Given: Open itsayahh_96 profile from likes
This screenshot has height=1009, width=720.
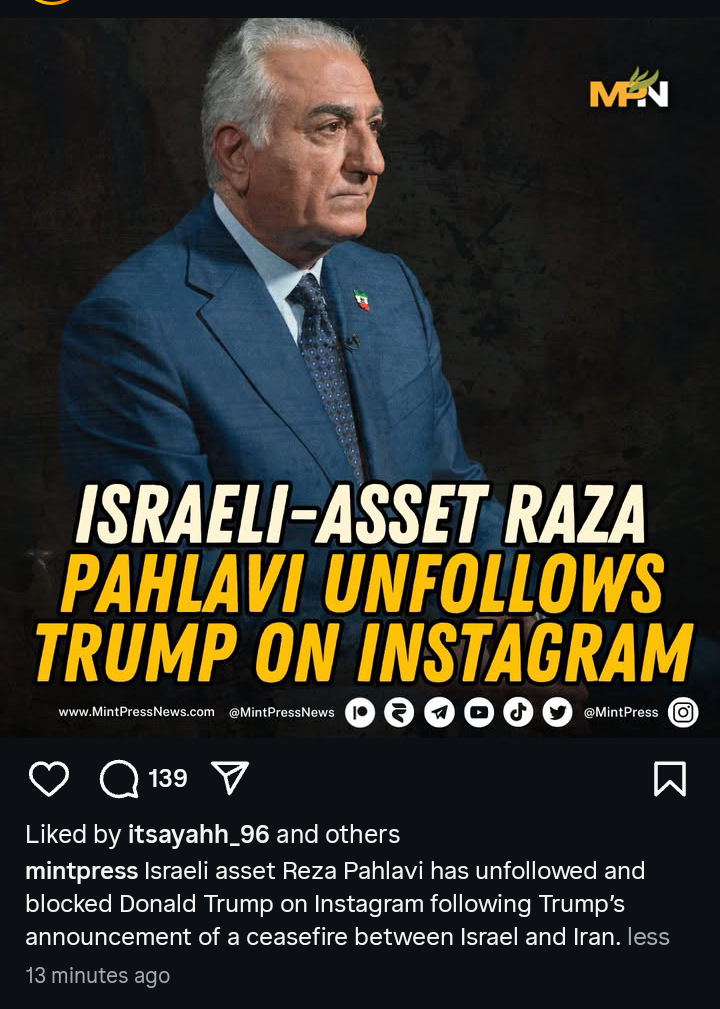Looking at the screenshot, I should (x=198, y=835).
